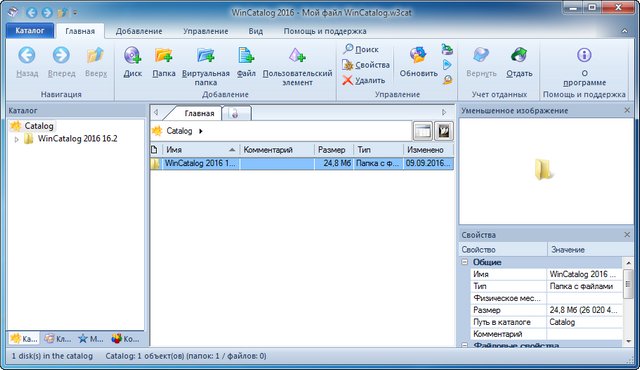
Task: Click the Catalog breadcrumb
Action: click(x=179, y=131)
